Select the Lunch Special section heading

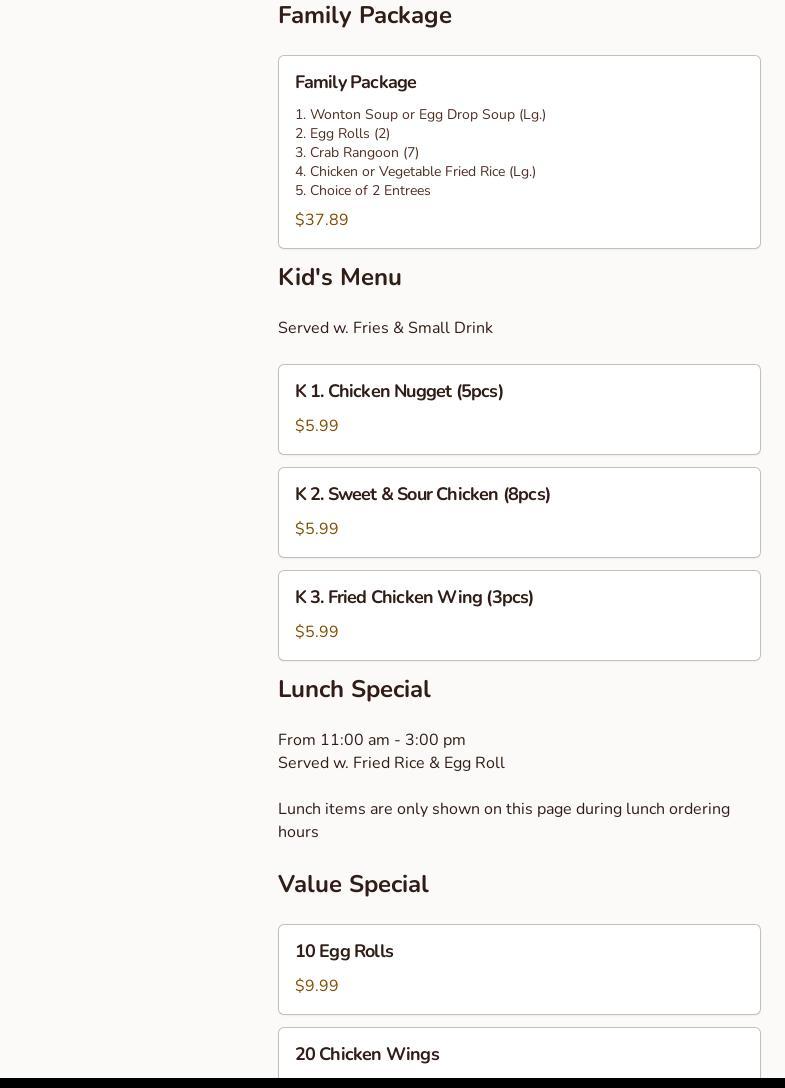(x=354, y=690)
